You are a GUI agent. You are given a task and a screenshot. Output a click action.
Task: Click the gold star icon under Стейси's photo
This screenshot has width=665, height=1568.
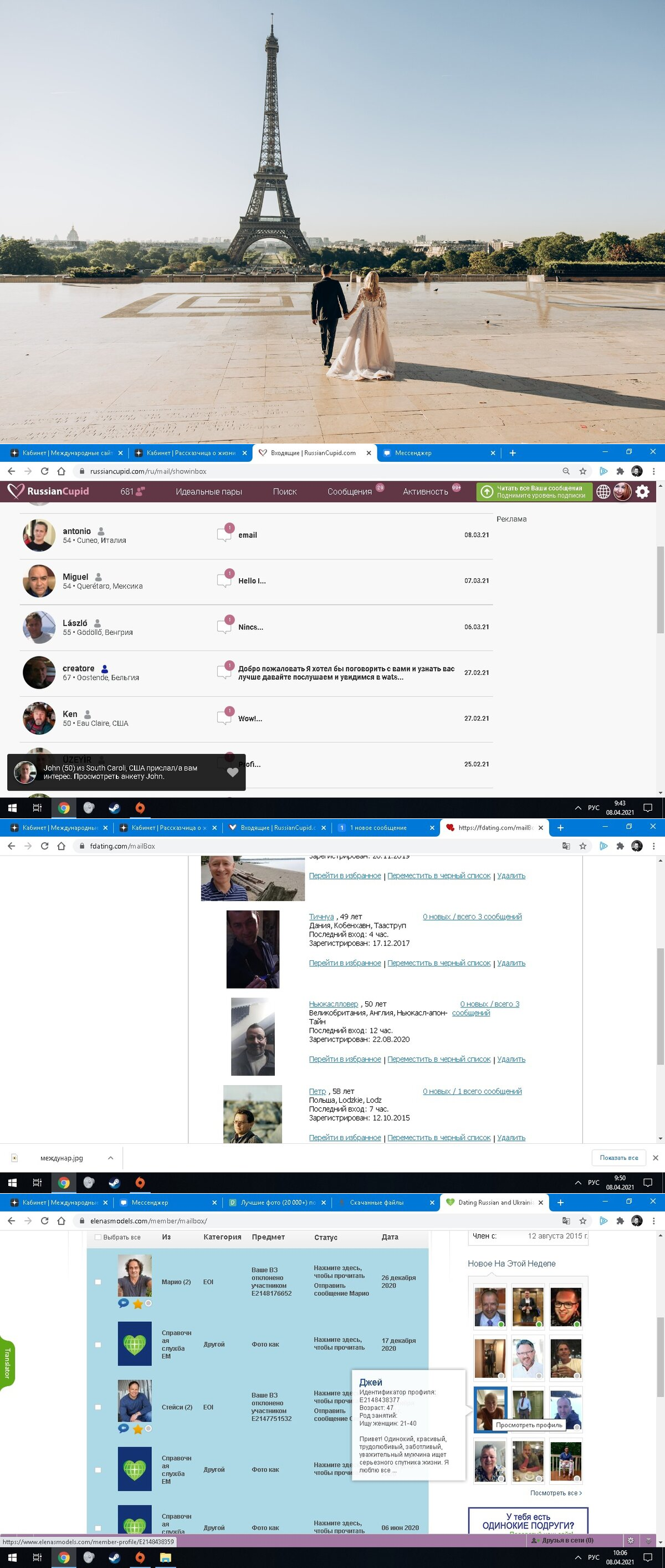[x=137, y=1429]
